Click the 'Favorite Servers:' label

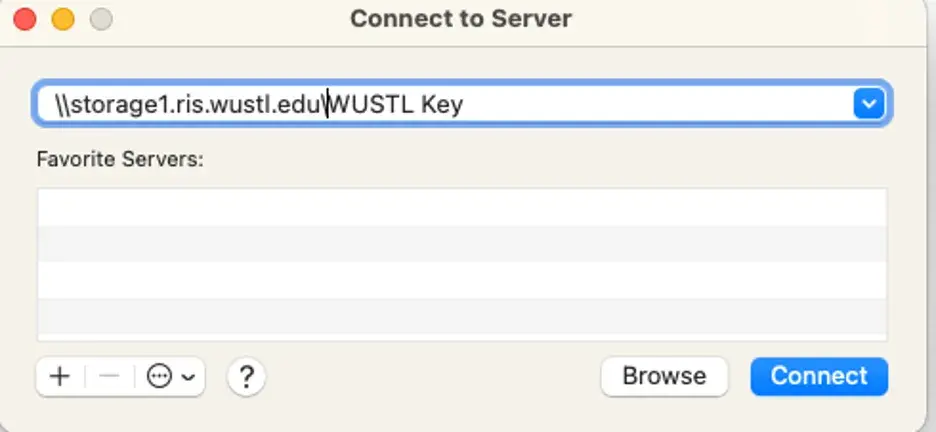[x=120, y=159]
